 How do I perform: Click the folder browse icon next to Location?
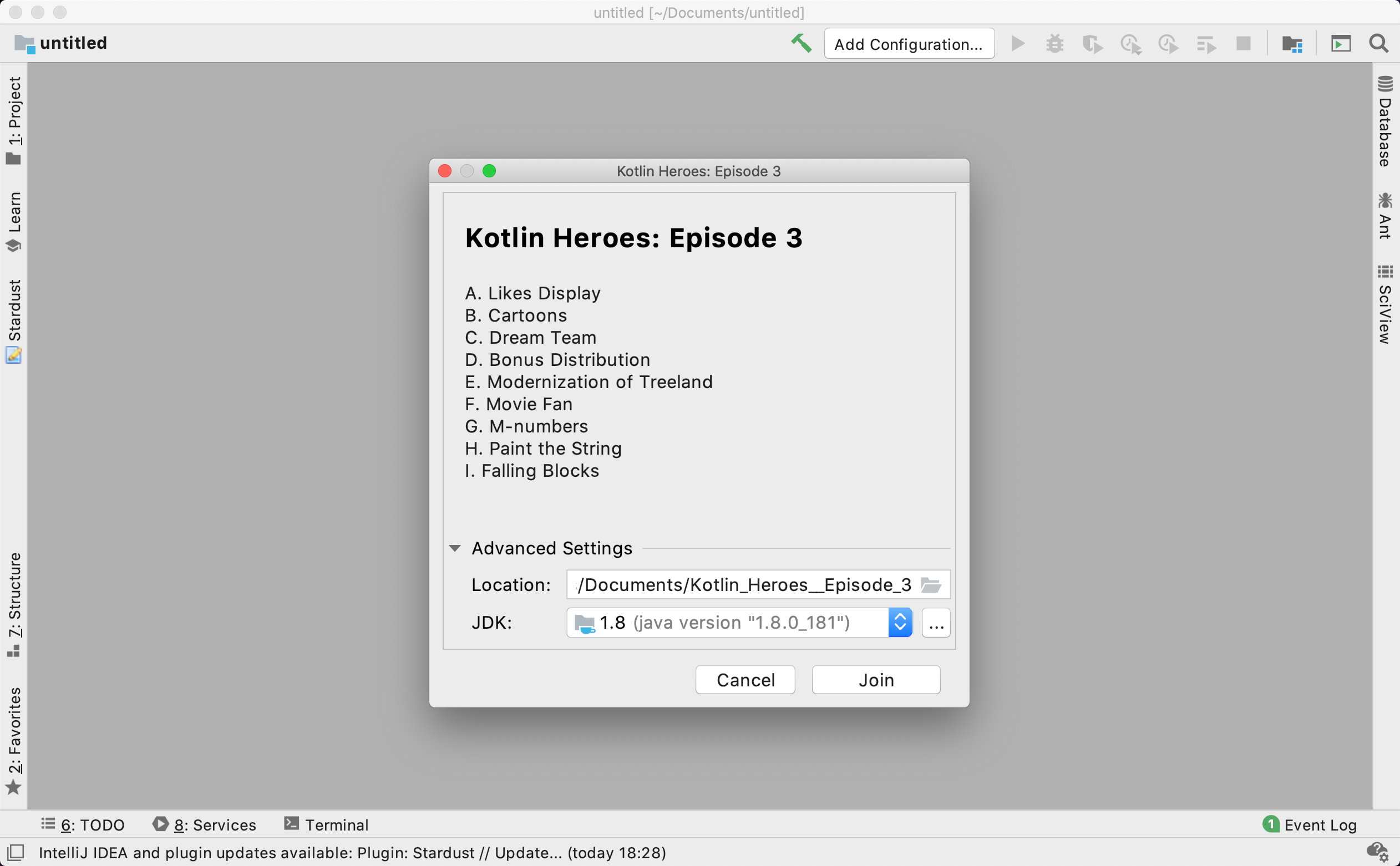tap(931, 585)
